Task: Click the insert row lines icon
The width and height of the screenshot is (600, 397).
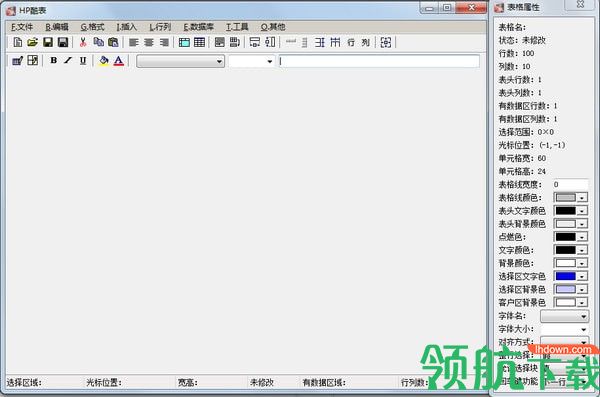Action: [320, 42]
